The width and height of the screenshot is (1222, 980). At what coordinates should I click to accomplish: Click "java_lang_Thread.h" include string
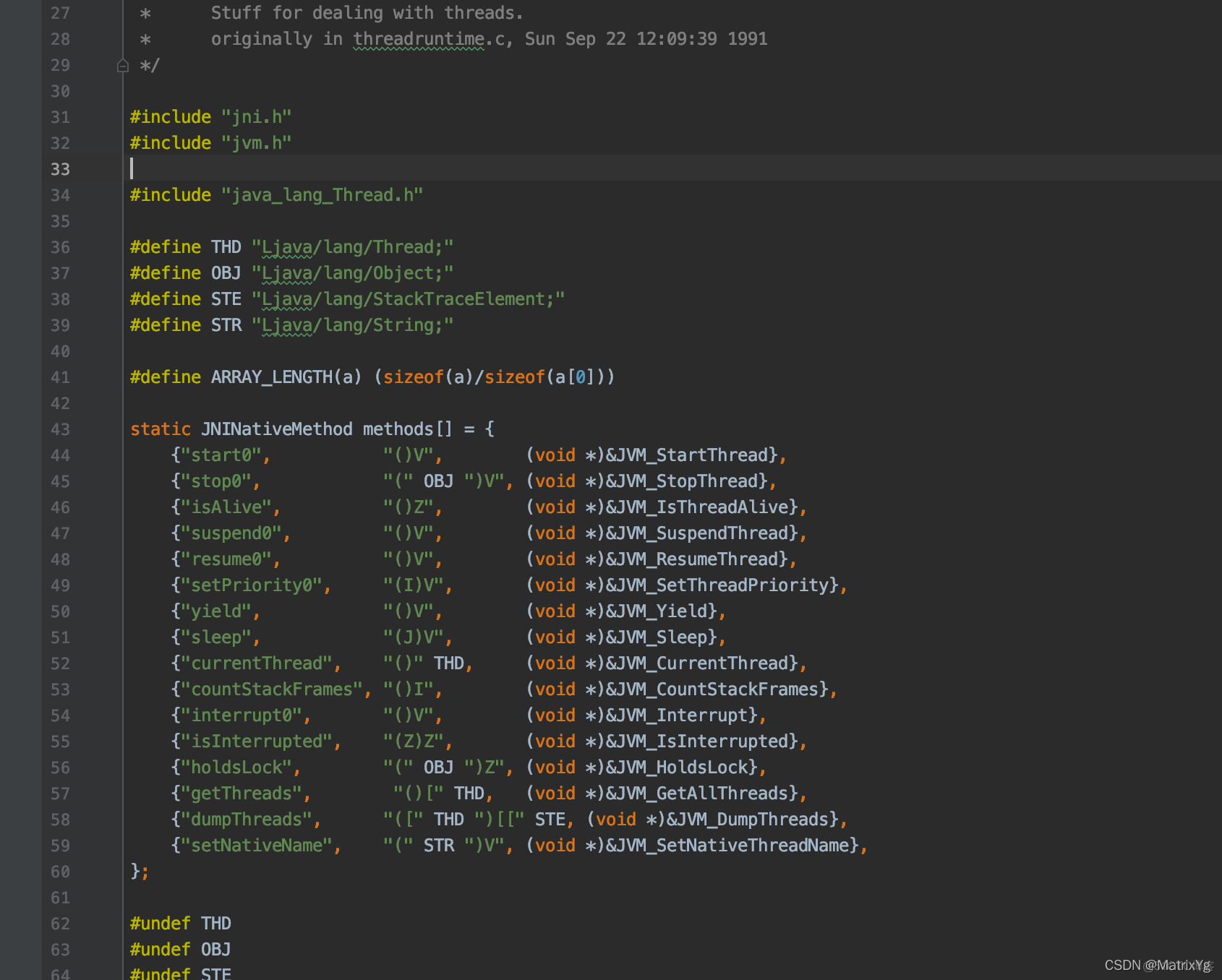pyautogui.click(x=322, y=195)
